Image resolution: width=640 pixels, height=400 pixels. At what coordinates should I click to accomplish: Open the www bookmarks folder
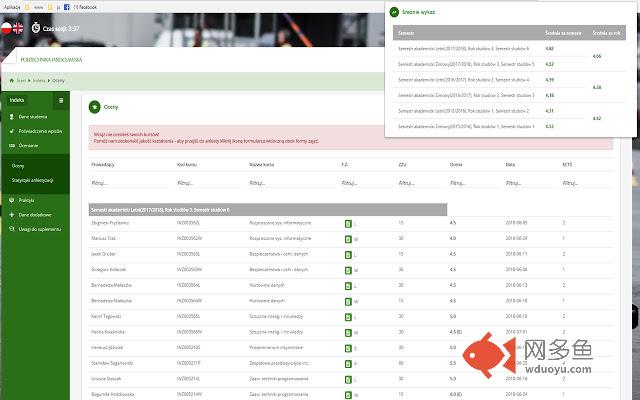(x=35, y=7)
